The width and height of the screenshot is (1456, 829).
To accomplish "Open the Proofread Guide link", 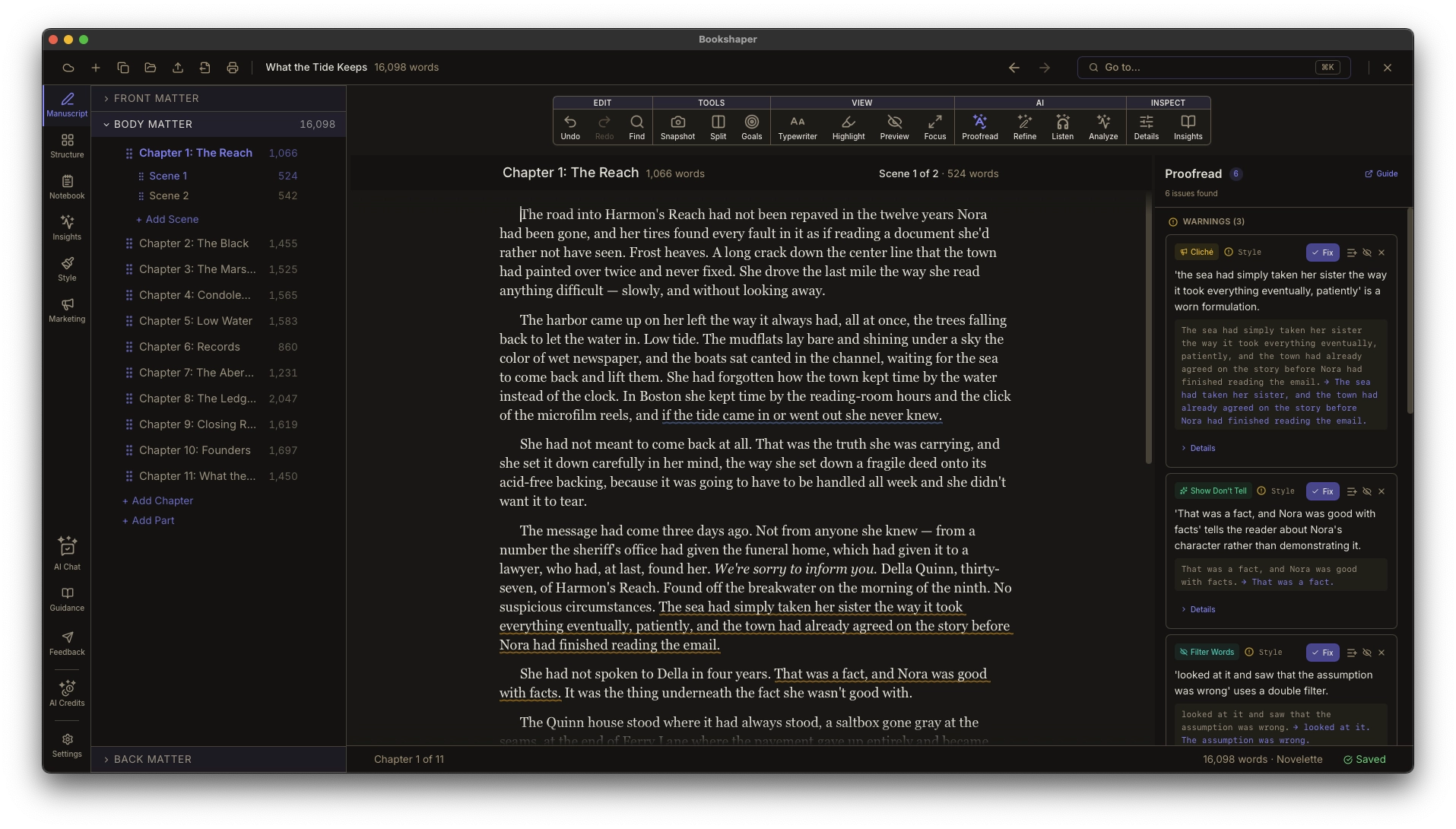I will 1381,173.
